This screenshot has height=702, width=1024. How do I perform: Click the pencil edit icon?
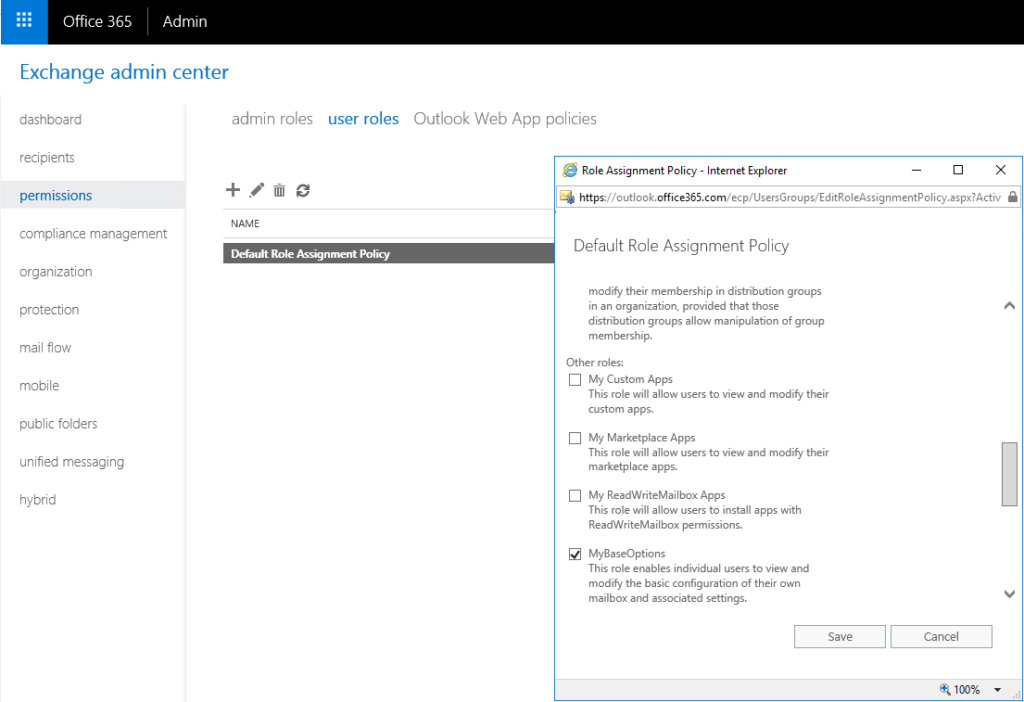tap(257, 190)
